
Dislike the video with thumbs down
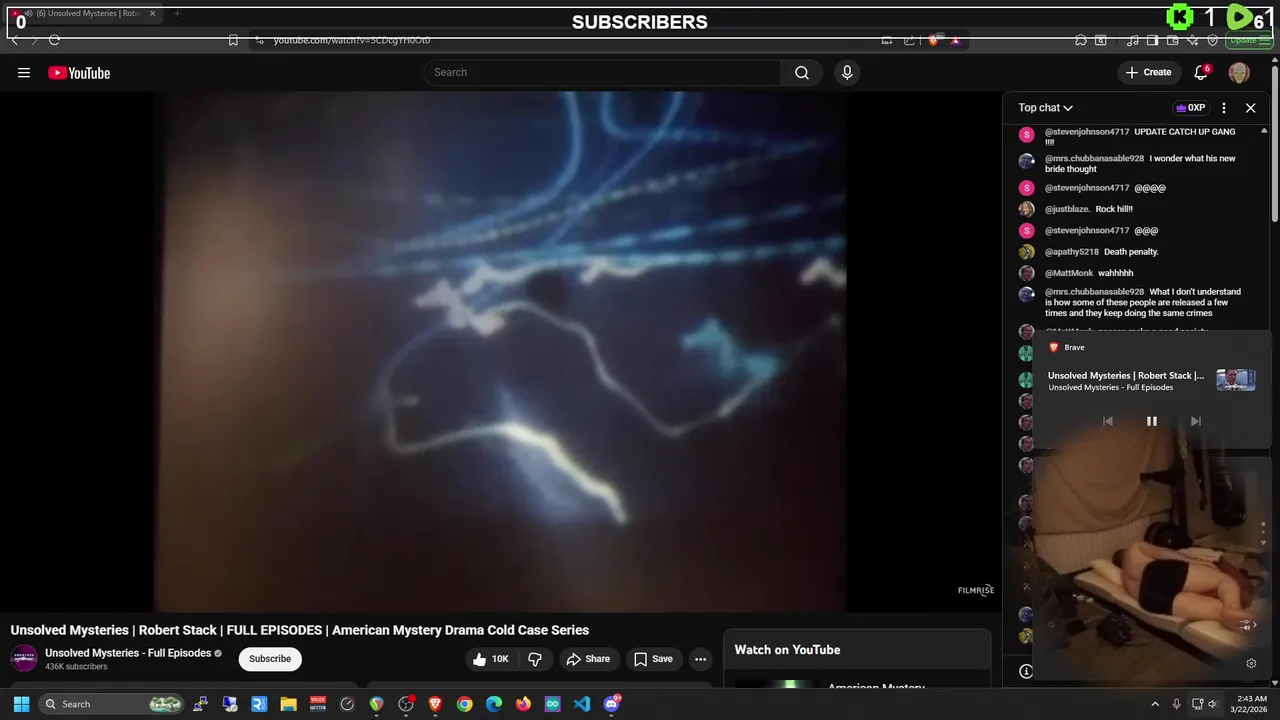click(536, 659)
